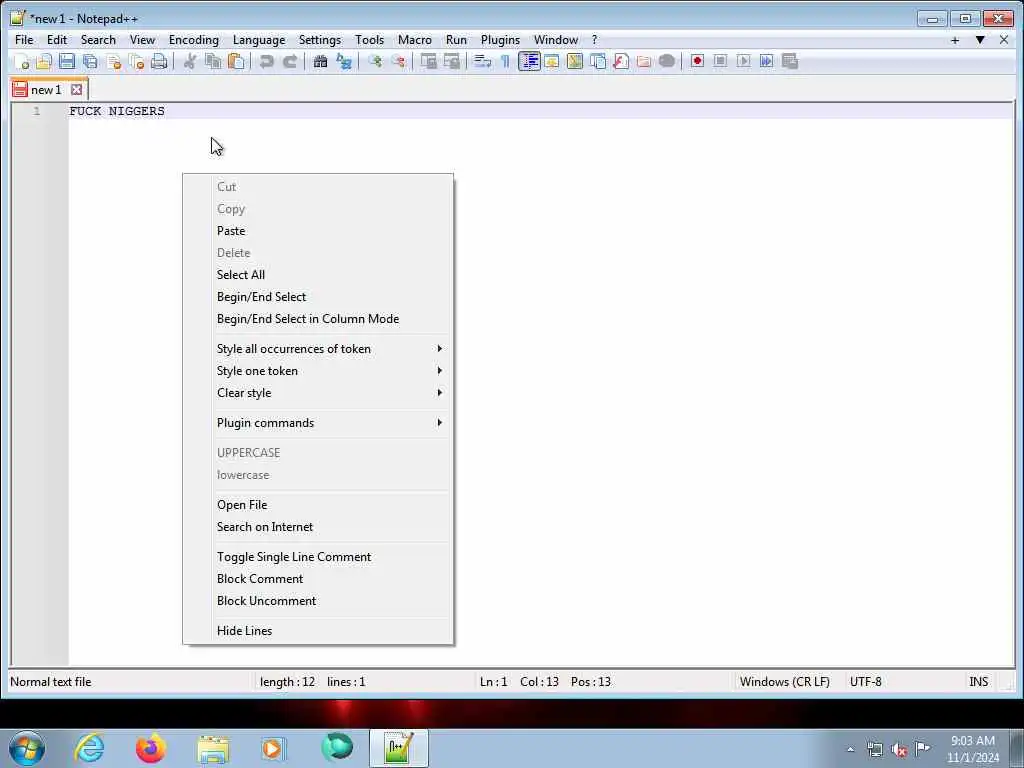Open Replace dialog toolbar icon
Image resolution: width=1024 pixels, height=768 pixels.
pyautogui.click(x=344, y=61)
